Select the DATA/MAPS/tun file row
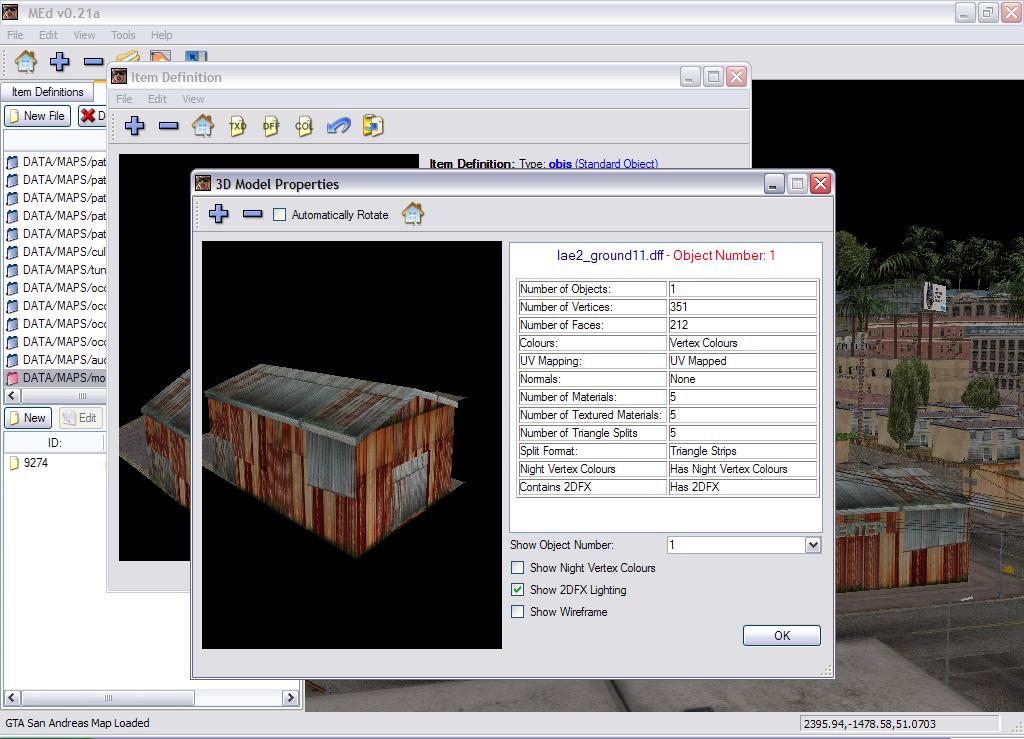This screenshot has width=1024, height=739. (x=56, y=270)
